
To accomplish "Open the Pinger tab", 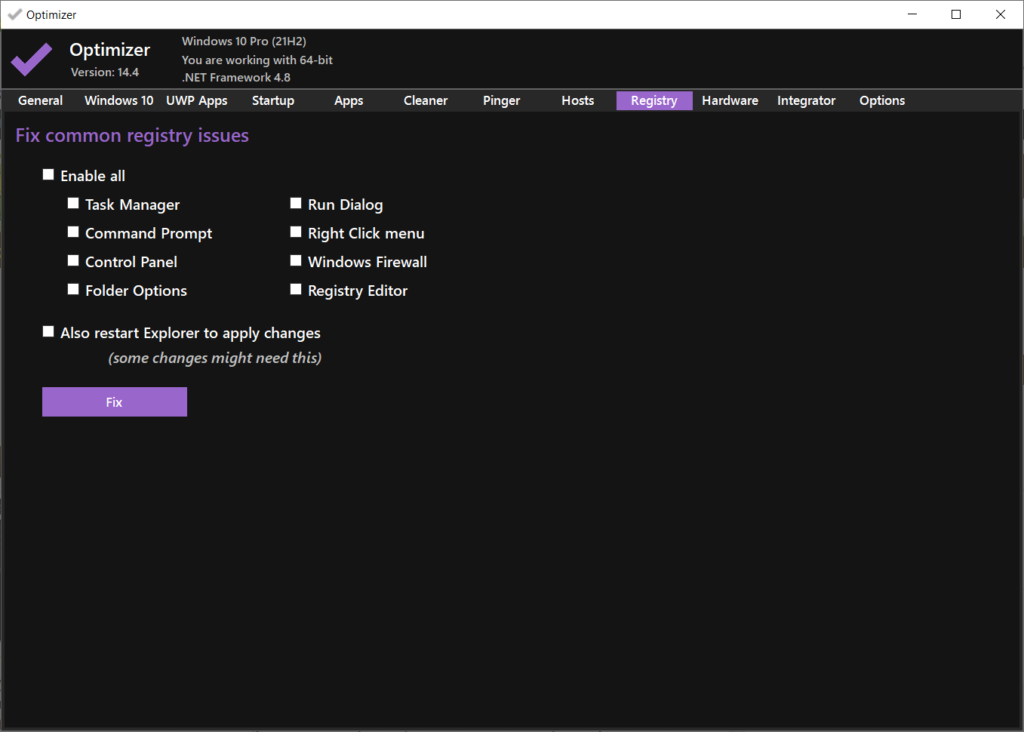I will 502,101.
